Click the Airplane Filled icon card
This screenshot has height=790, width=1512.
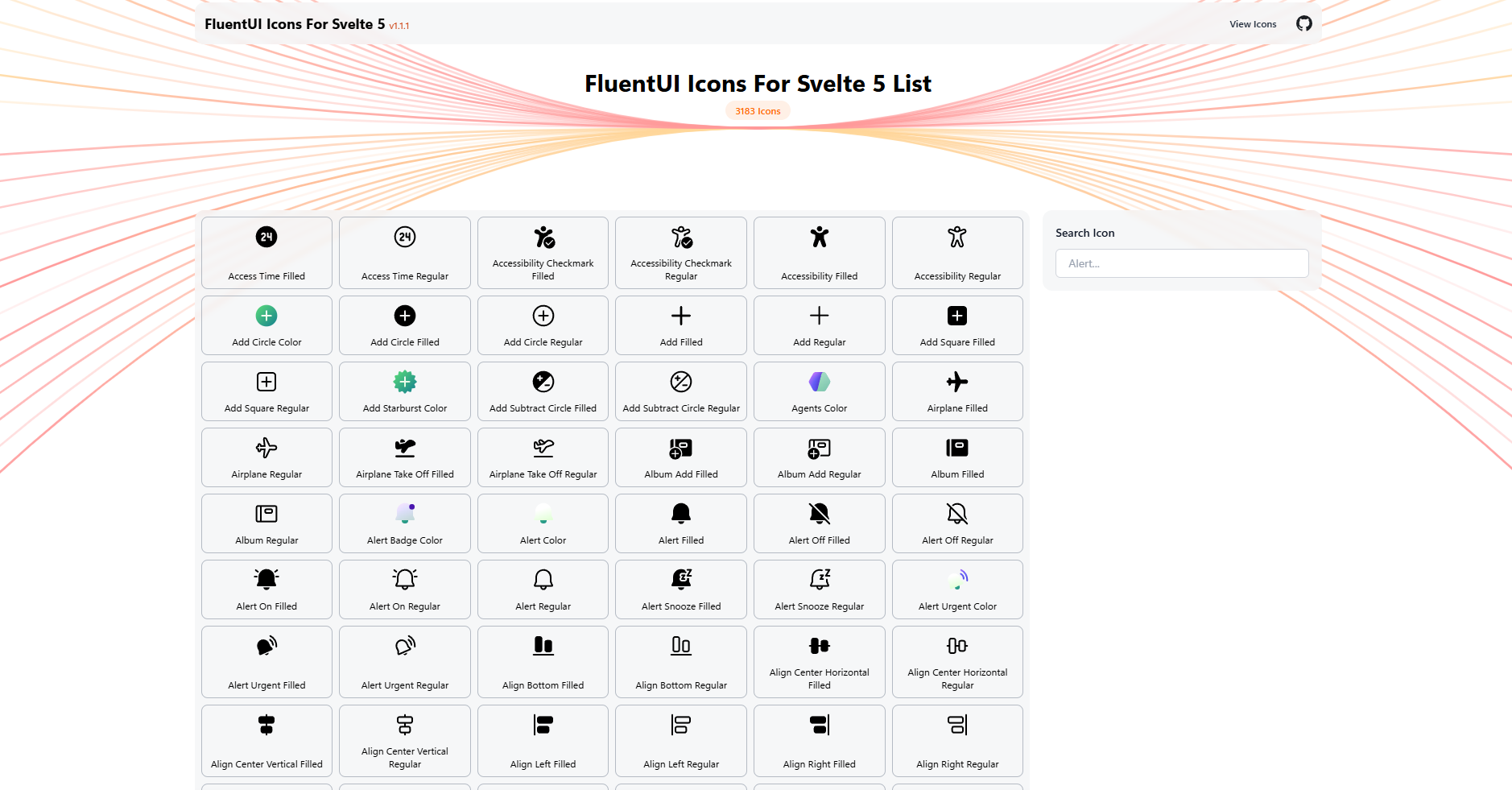957,391
